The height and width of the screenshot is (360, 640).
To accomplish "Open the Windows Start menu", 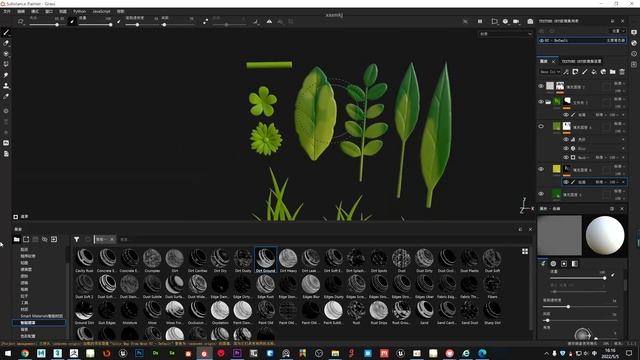I will [8, 353].
